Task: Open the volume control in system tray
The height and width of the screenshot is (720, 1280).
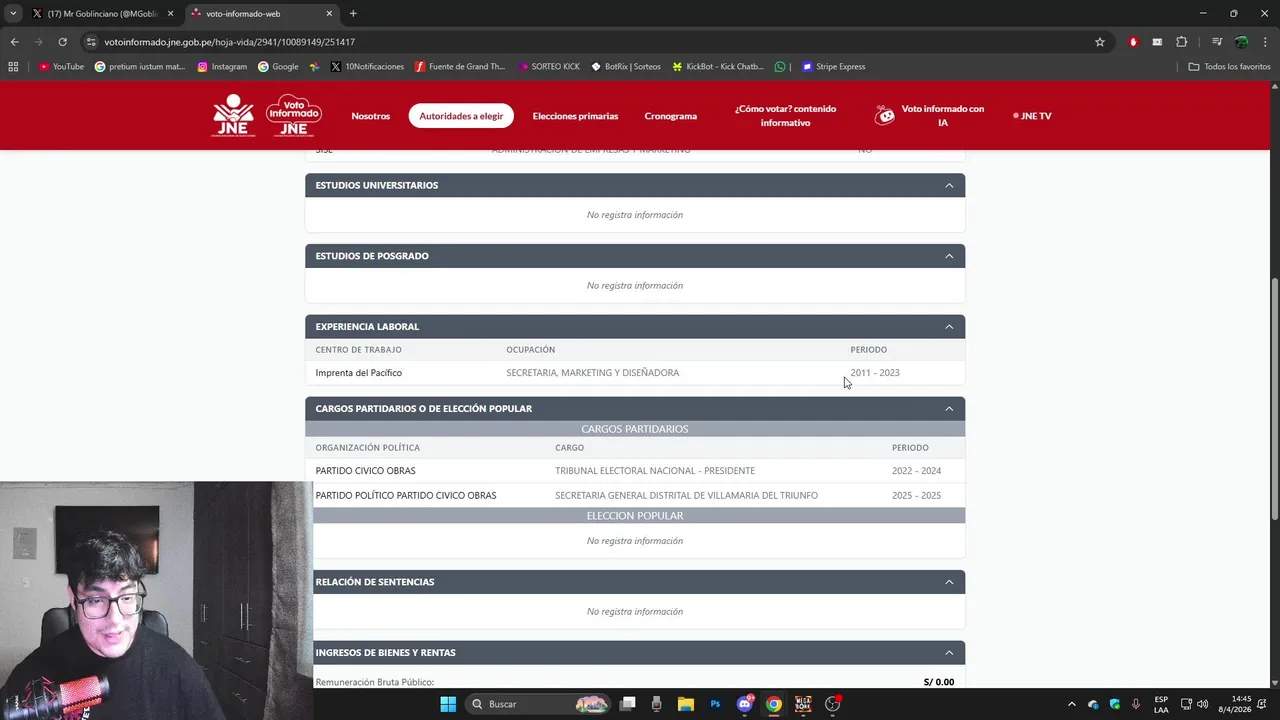Action: (x=1202, y=704)
